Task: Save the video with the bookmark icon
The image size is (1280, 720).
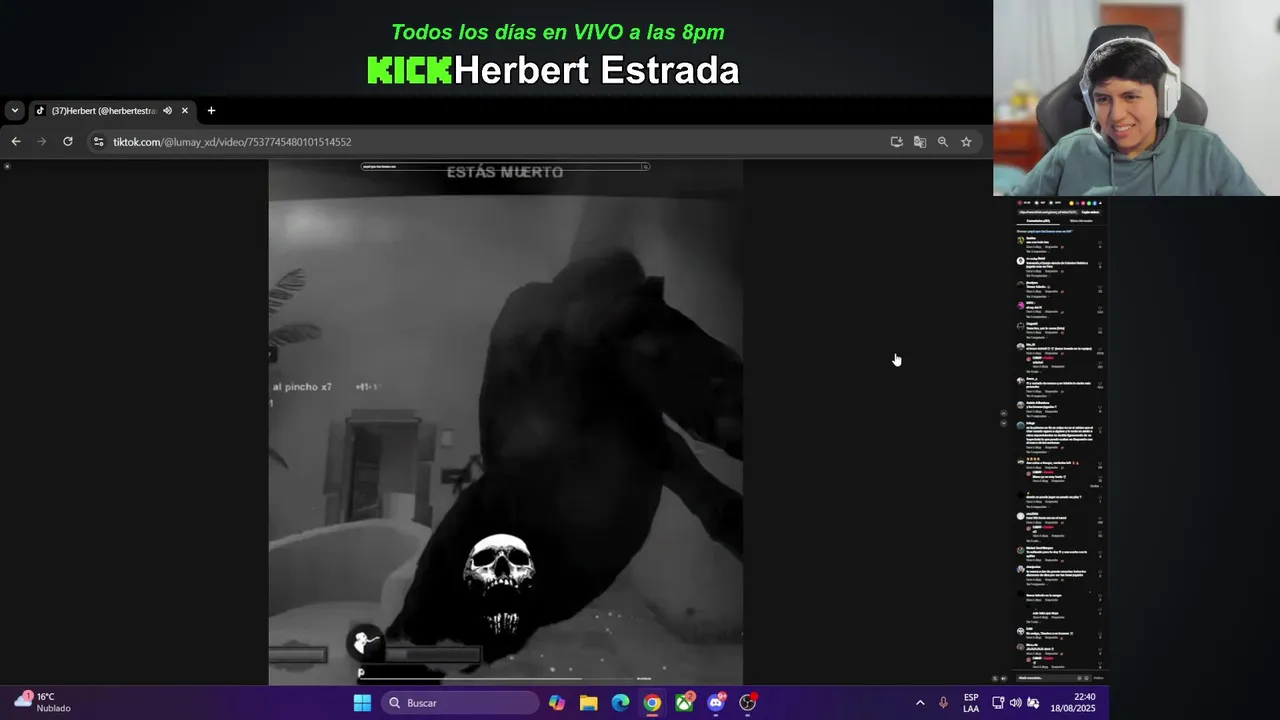Action: (x=1051, y=203)
